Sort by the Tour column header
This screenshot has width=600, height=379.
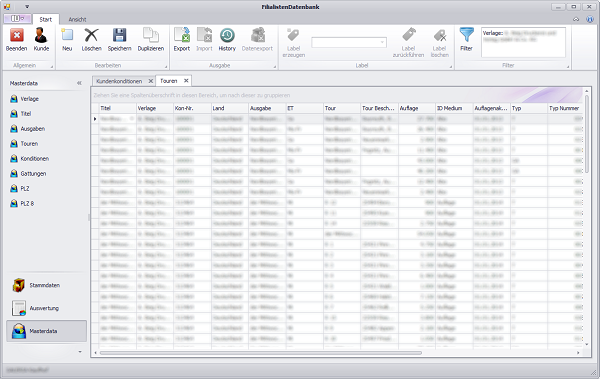[342, 108]
